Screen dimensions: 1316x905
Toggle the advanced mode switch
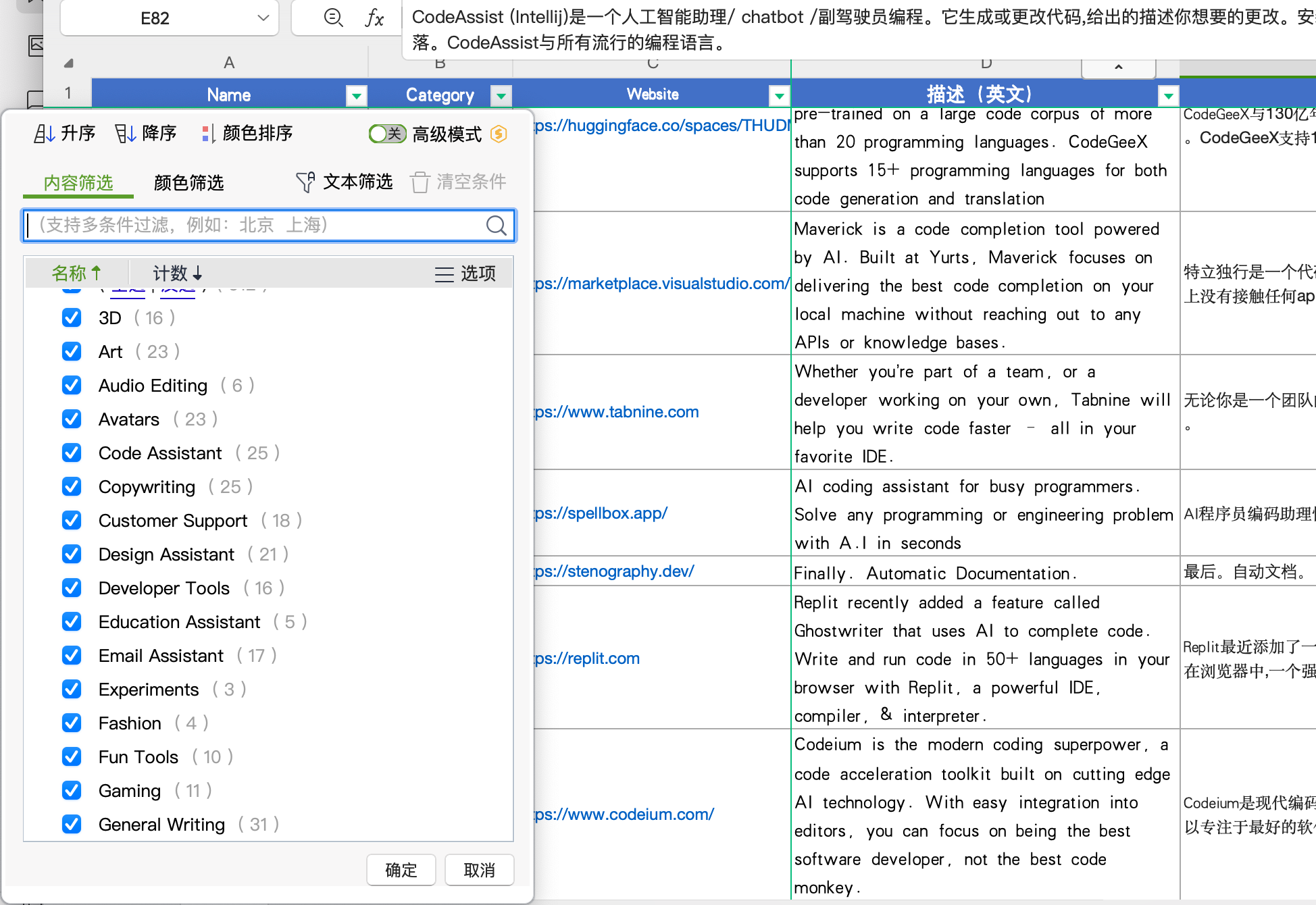(388, 134)
